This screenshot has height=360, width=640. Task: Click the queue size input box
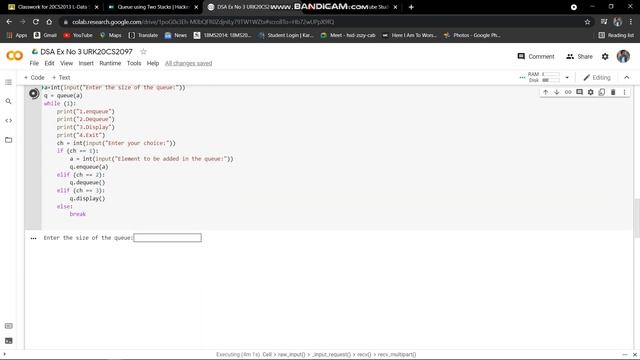click(167, 238)
